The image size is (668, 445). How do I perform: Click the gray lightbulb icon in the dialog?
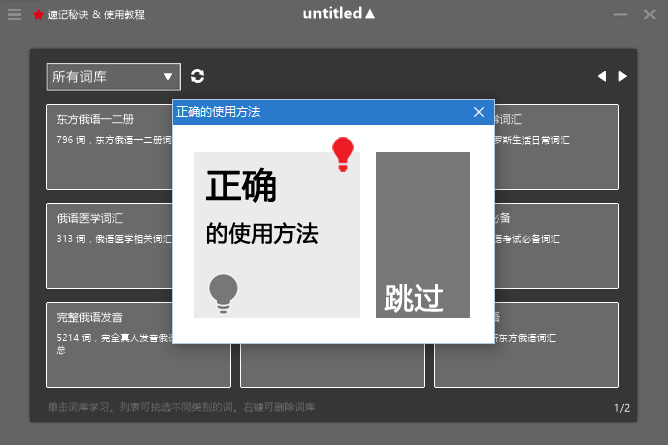pos(223,292)
